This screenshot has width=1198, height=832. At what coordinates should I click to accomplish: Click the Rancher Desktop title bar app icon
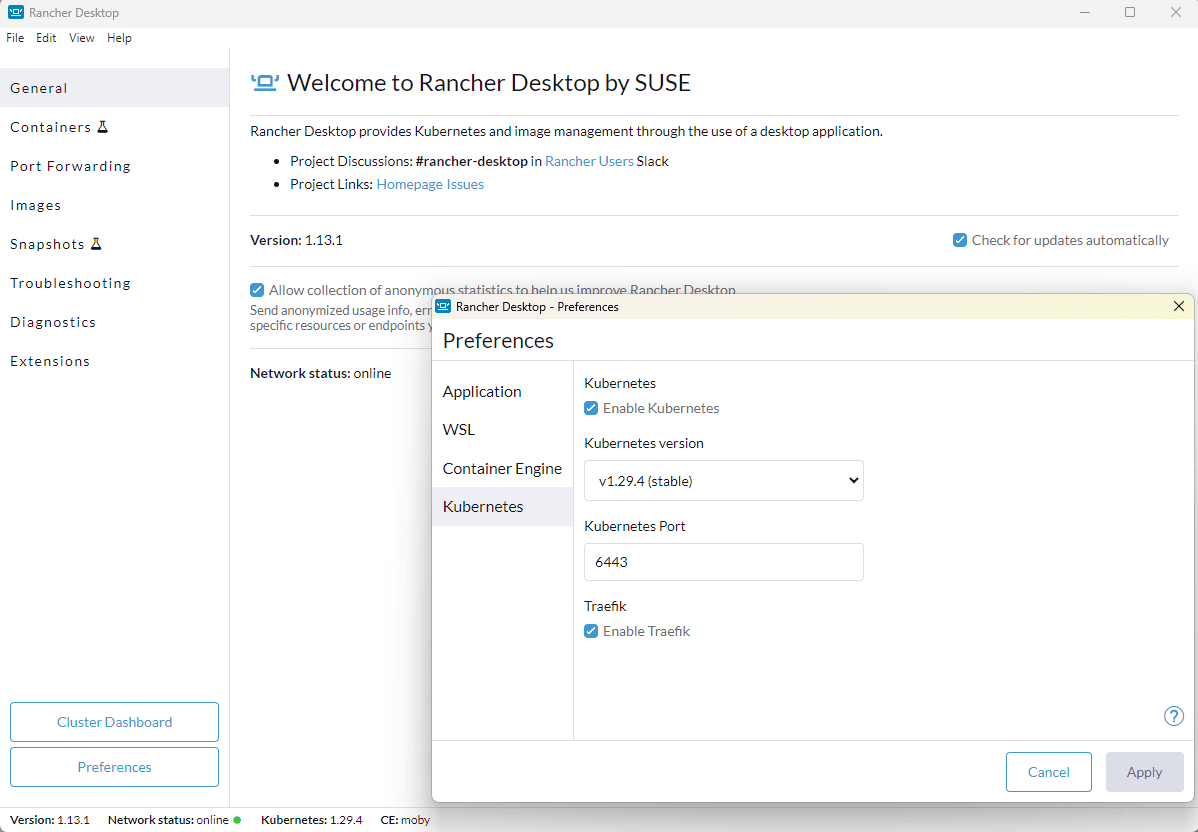pos(16,12)
